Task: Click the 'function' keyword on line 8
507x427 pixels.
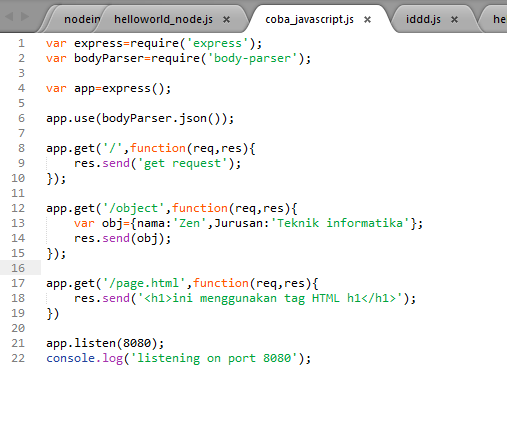Action: (158, 148)
